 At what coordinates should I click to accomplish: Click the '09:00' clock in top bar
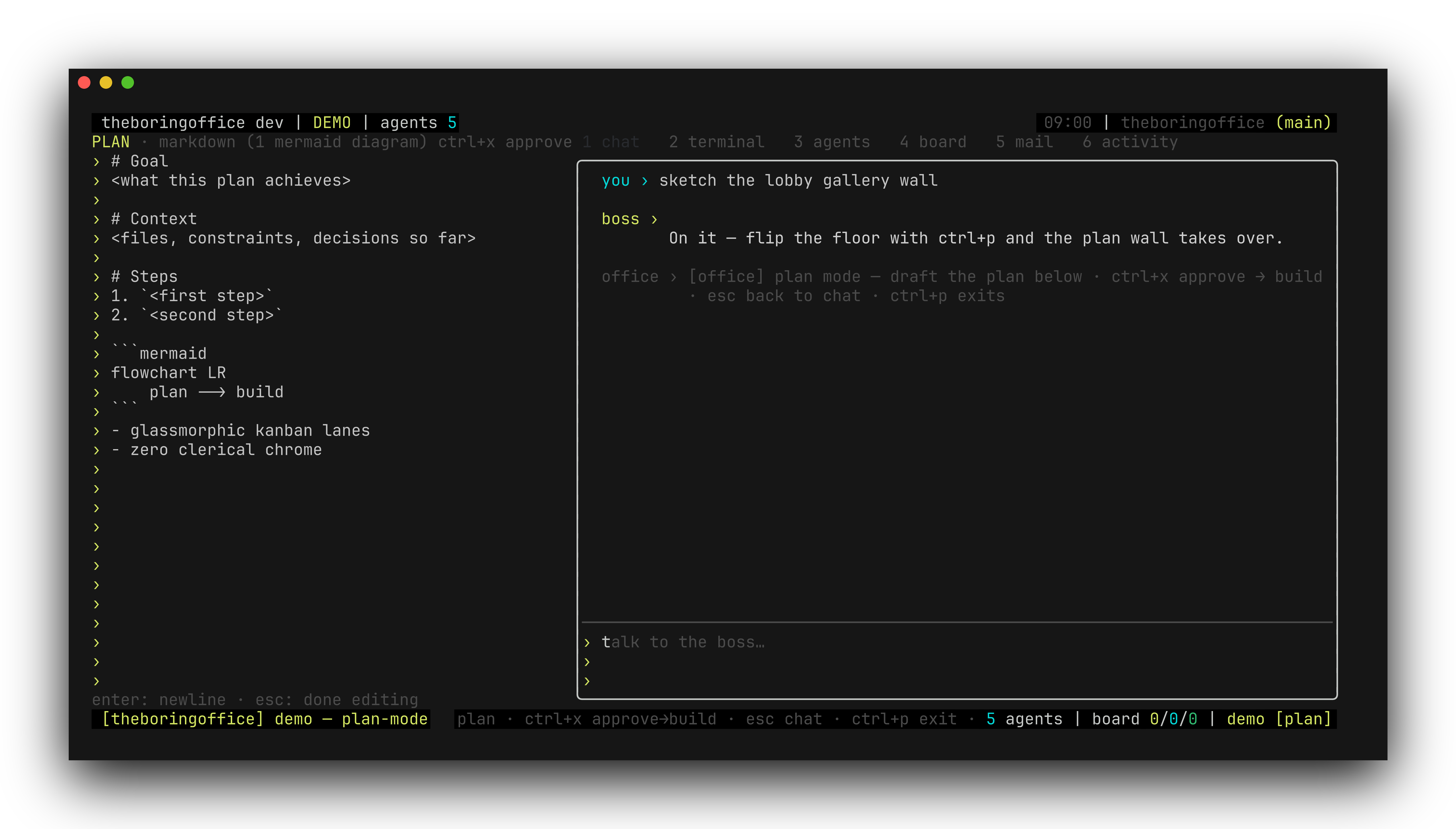pyautogui.click(x=1068, y=123)
